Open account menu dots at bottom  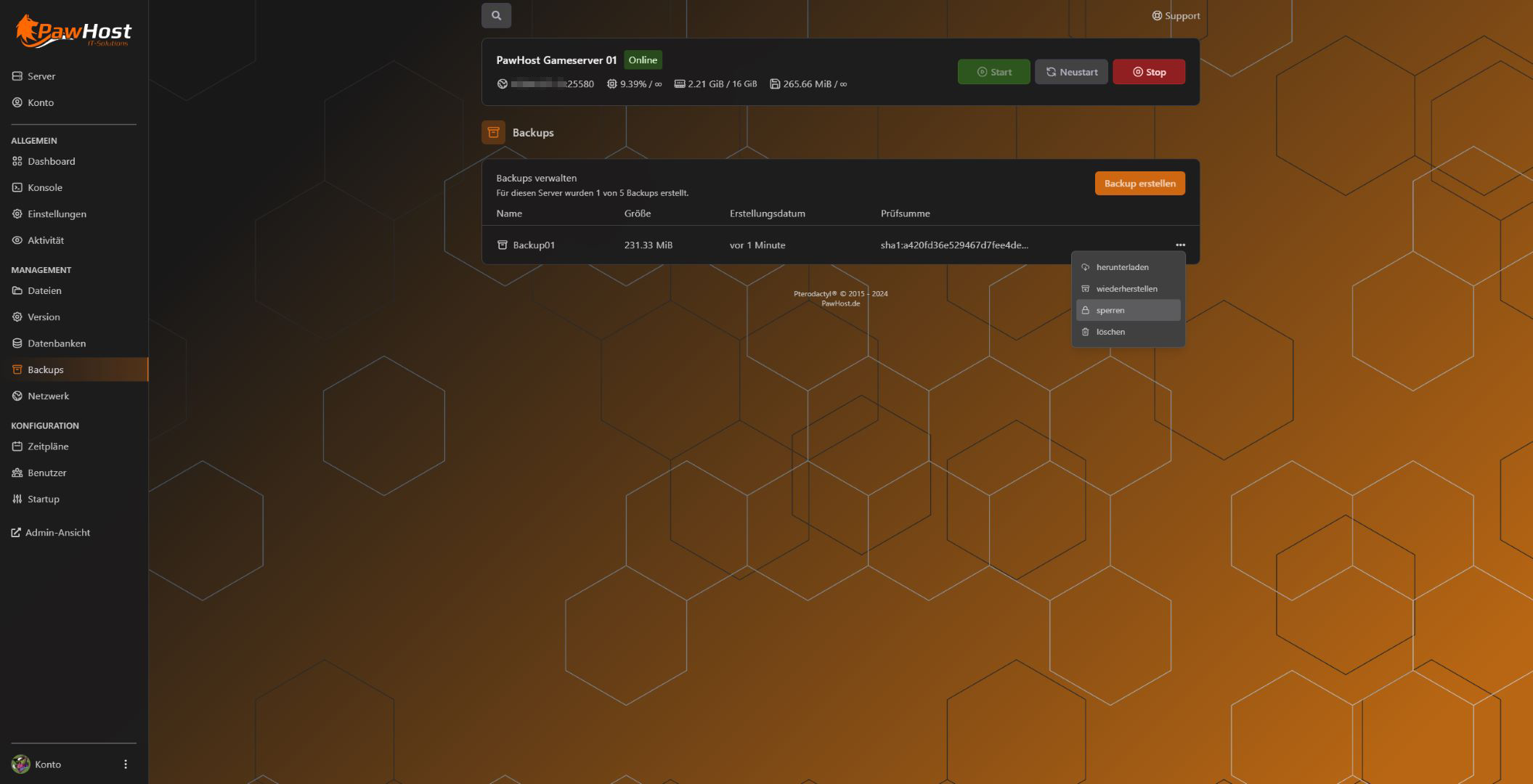click(126, 764)
